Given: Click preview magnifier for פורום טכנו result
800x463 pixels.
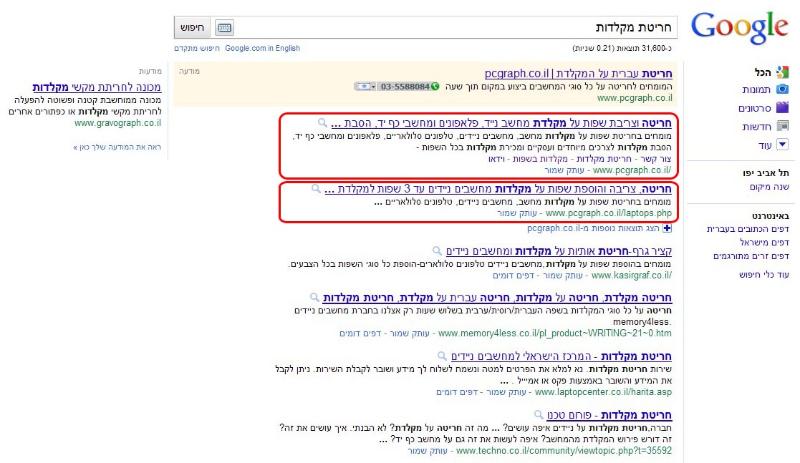Looking at the screenshot, I should [538, 415].
